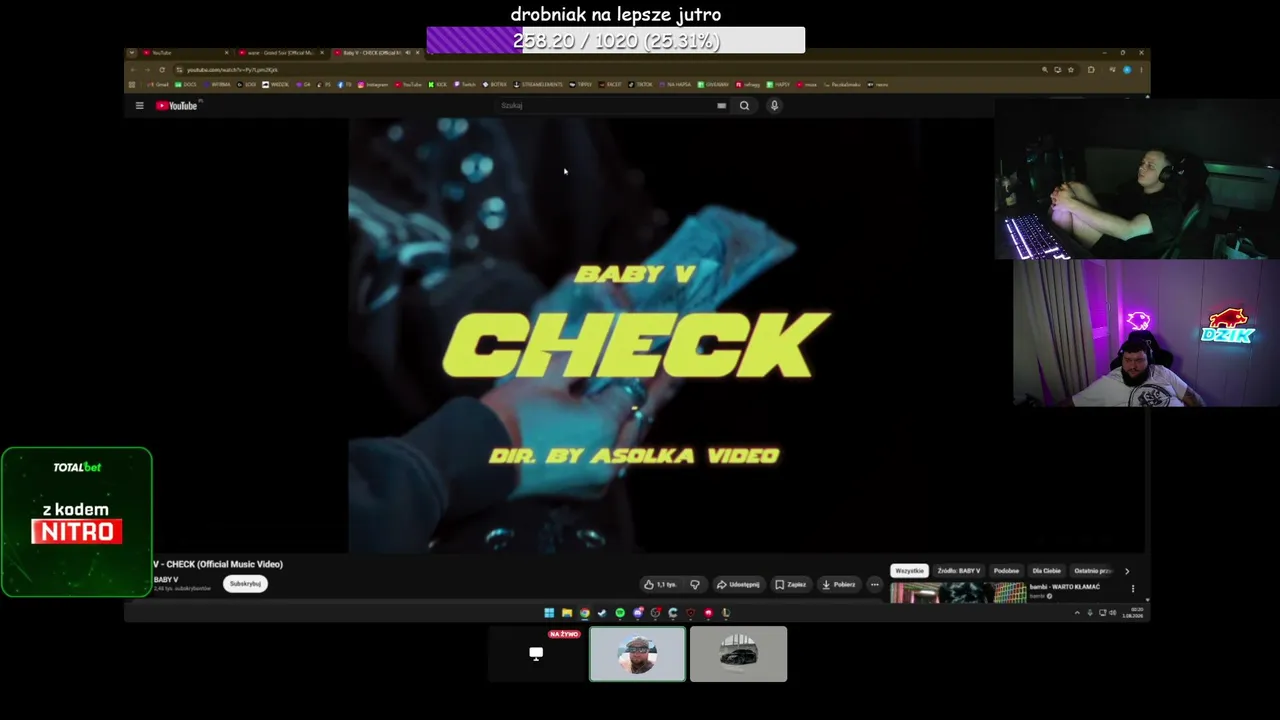Screen dimensions: 1280x720
Task: Show more filter chips with the right chevron
Action: coord(1127,571)
